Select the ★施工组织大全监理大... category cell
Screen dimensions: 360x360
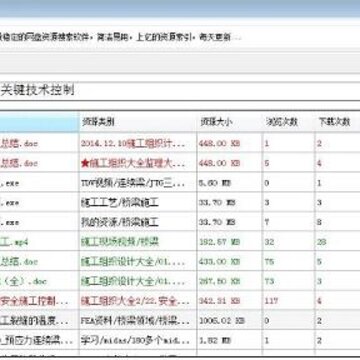(x=138, y=163)
